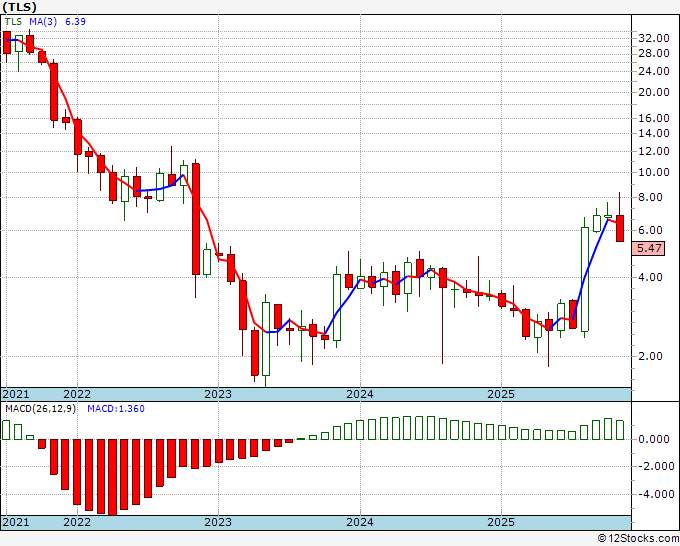Click the 24.00 price axis label
Screen dimensions: 680x546
point(654,71)
